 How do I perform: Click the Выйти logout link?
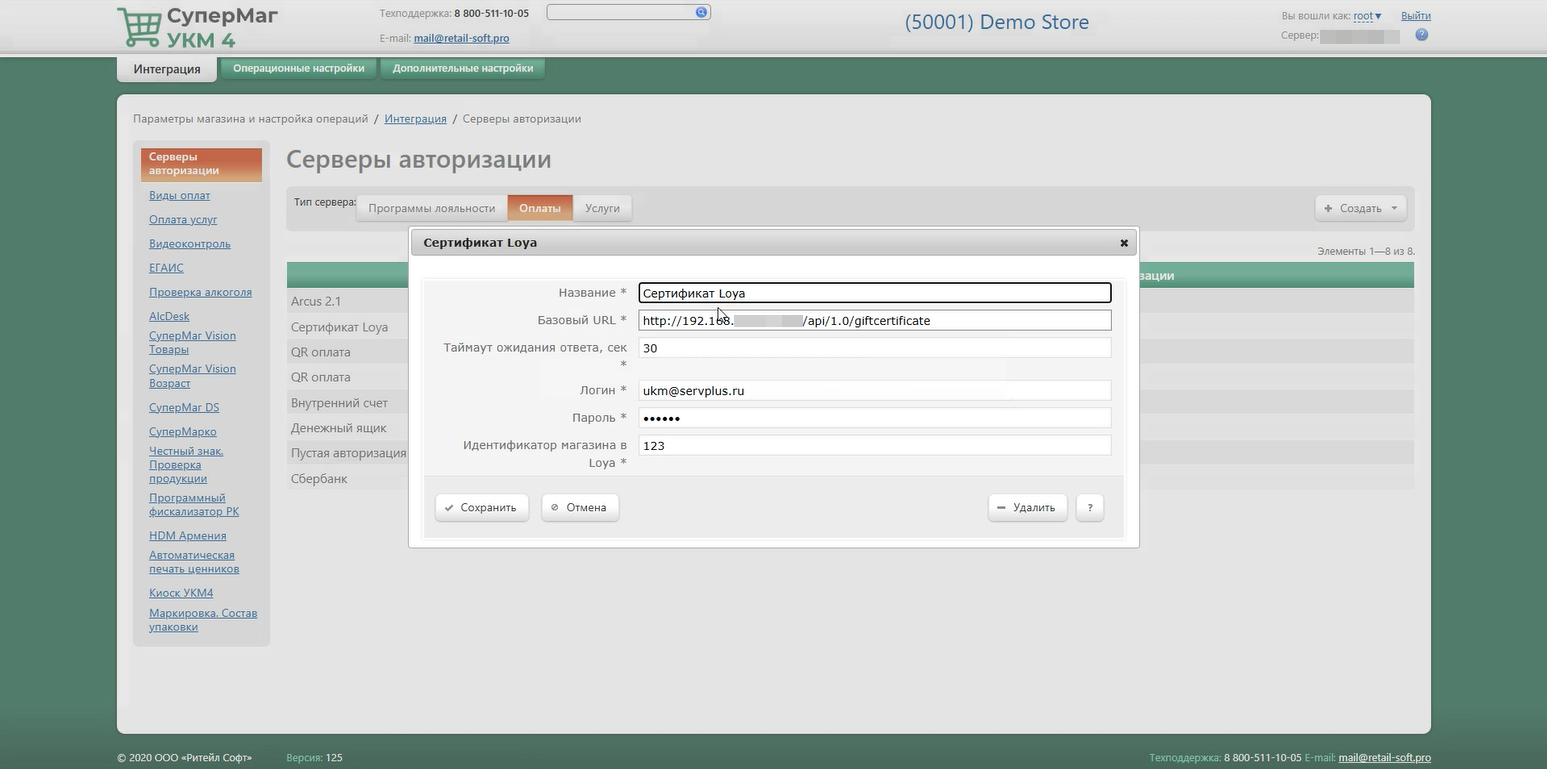(x=1415, y=16)
